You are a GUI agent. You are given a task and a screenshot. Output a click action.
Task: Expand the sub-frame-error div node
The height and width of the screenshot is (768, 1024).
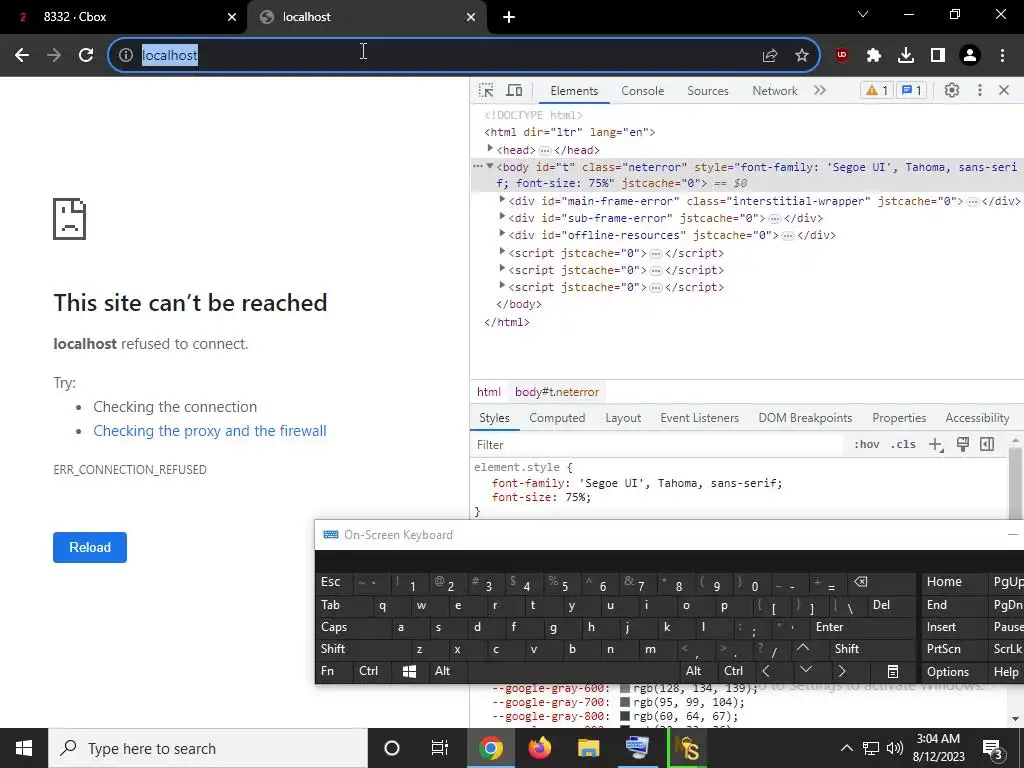(502, 217)
